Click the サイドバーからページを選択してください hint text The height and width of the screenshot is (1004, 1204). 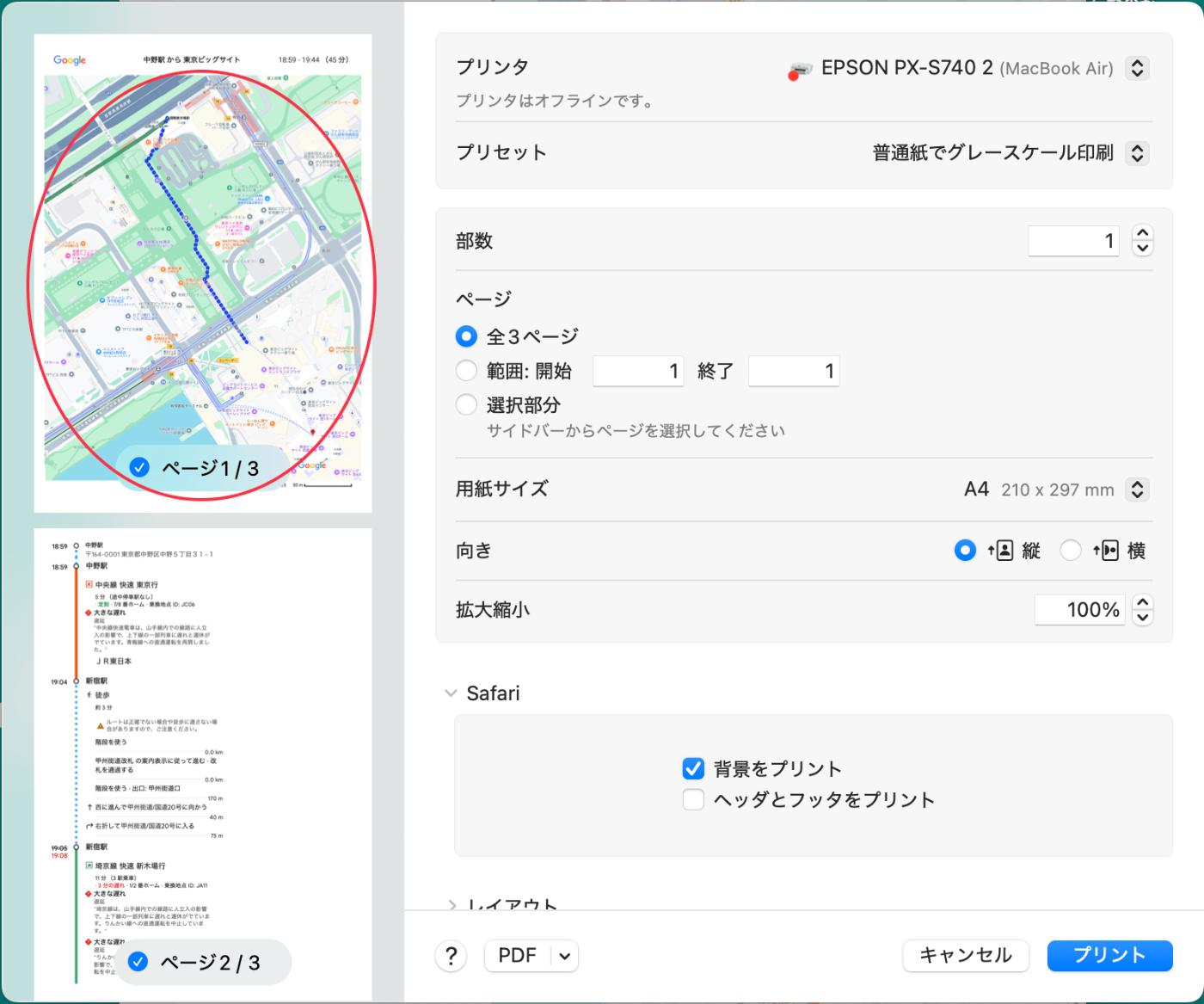point(636,430)
